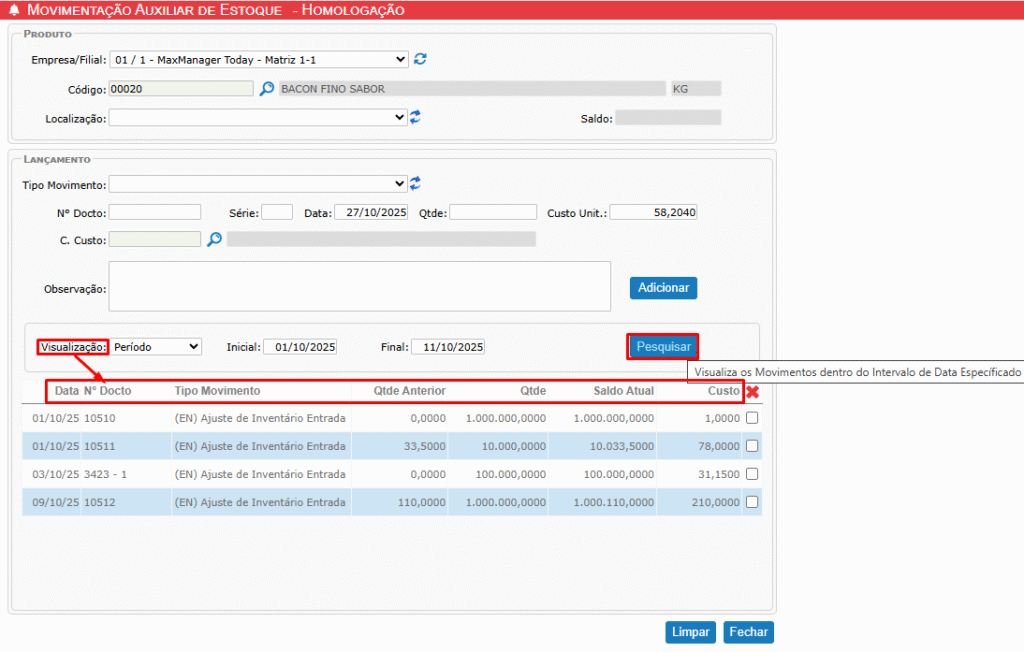This screenshot has height=652, width=1024.
Task: Open the Empresa/Filial dropdown
Action: tap(259, 59)
